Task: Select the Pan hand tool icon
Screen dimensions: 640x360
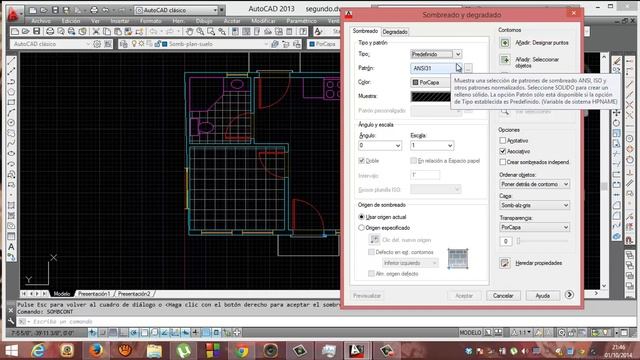Action: [x=189, y=31]
